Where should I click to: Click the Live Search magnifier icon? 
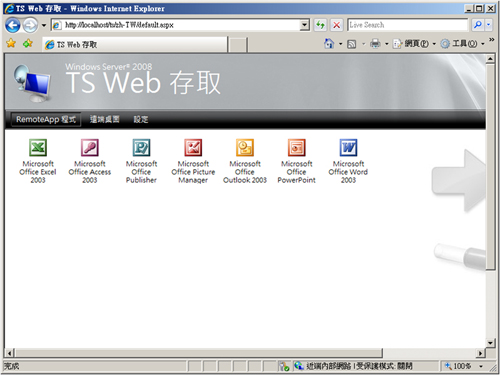click(x=477, y=25)
